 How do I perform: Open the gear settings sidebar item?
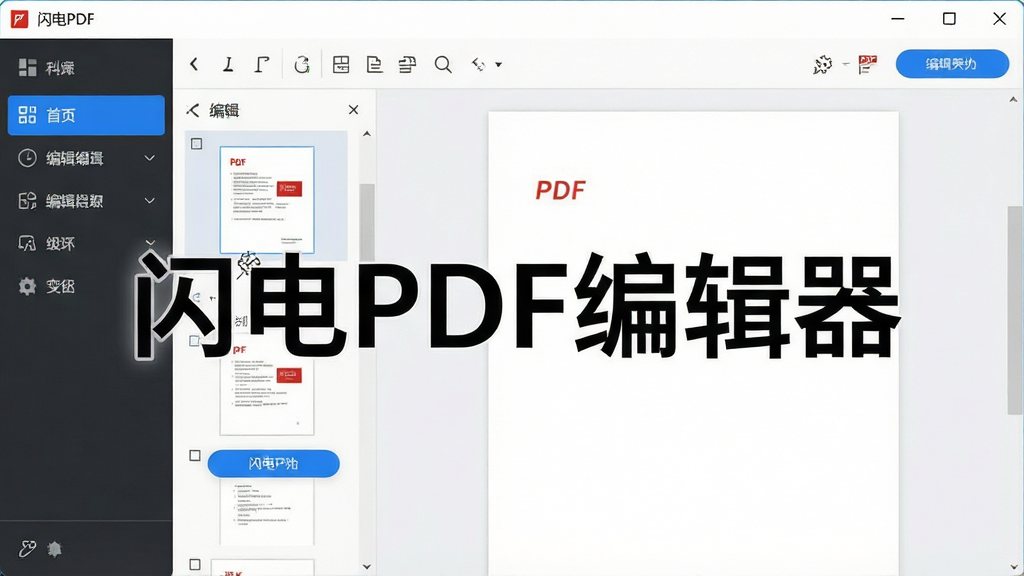tap(47, 286)
